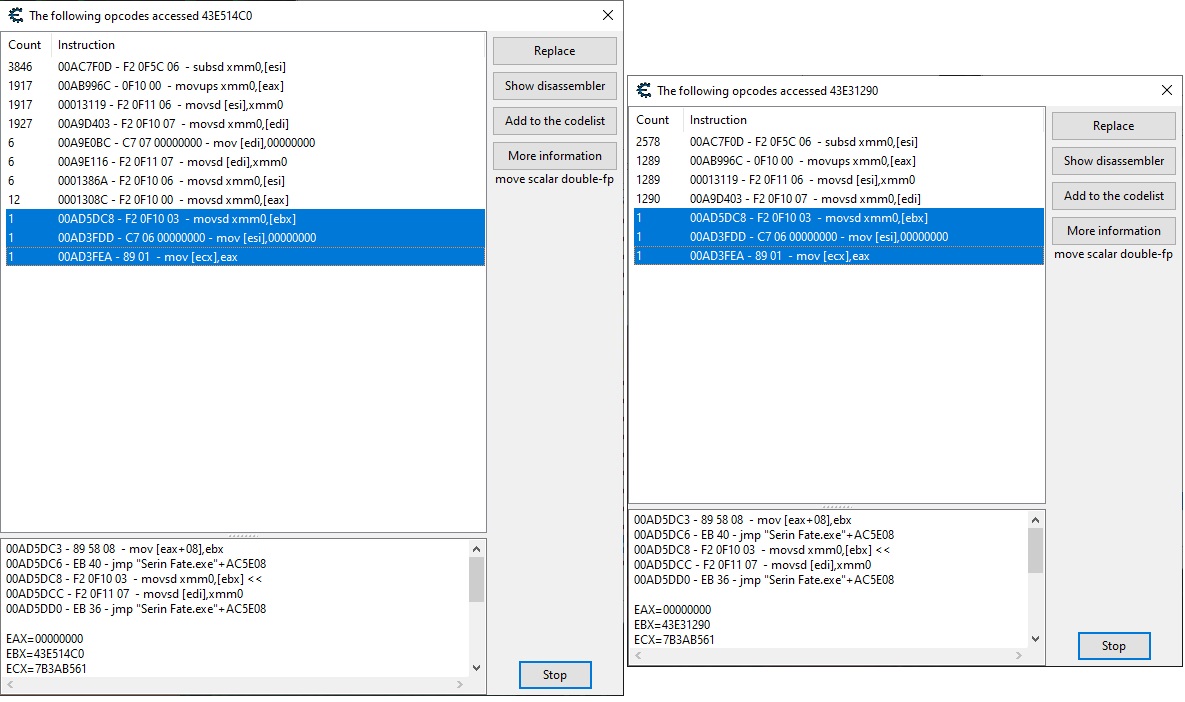Click Cheat Engine icon in right window title

(x=643, y=90)
